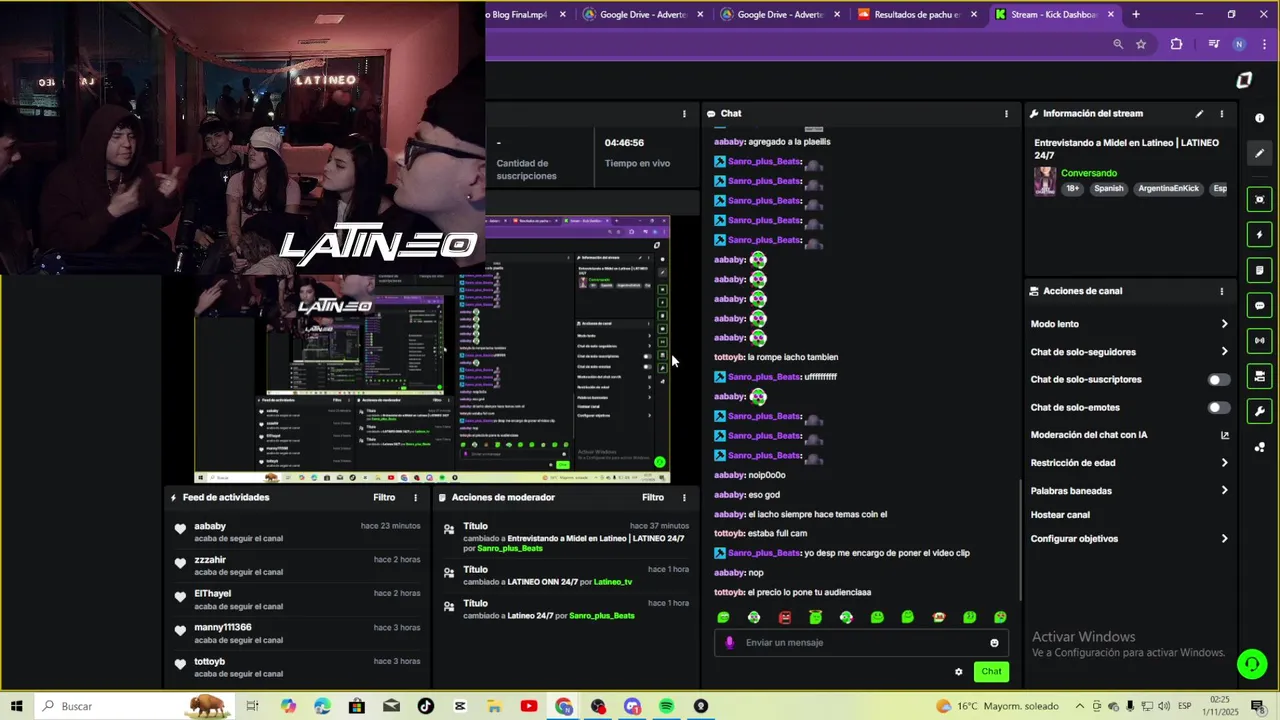Viewport: 1280px width, 720px height.
Task: Switch to Stream - Kick Dashboard tab
Action: pos(1053,15)
